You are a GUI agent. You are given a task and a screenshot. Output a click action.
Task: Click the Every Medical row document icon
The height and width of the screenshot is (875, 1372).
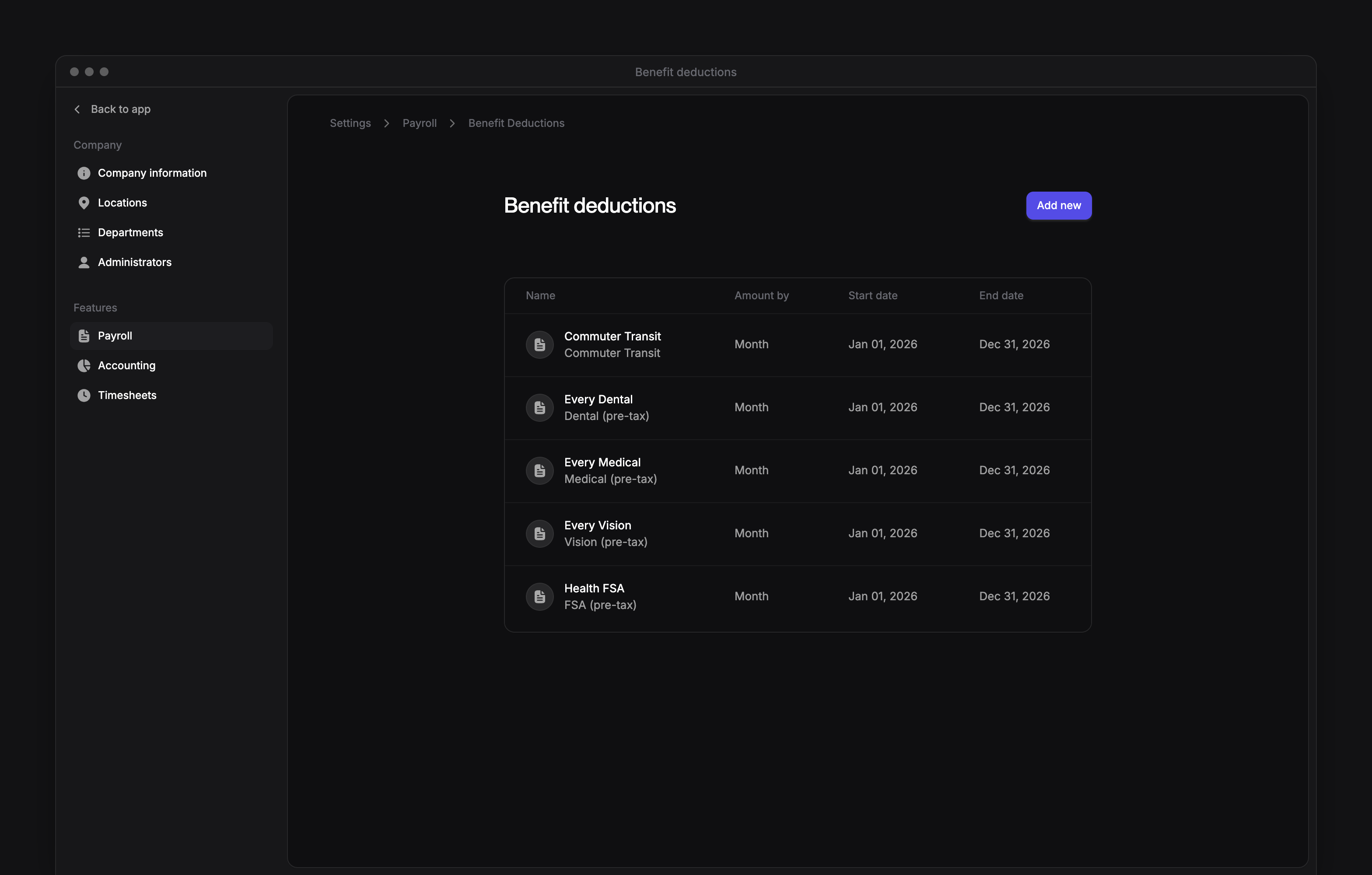pos(539,471)
